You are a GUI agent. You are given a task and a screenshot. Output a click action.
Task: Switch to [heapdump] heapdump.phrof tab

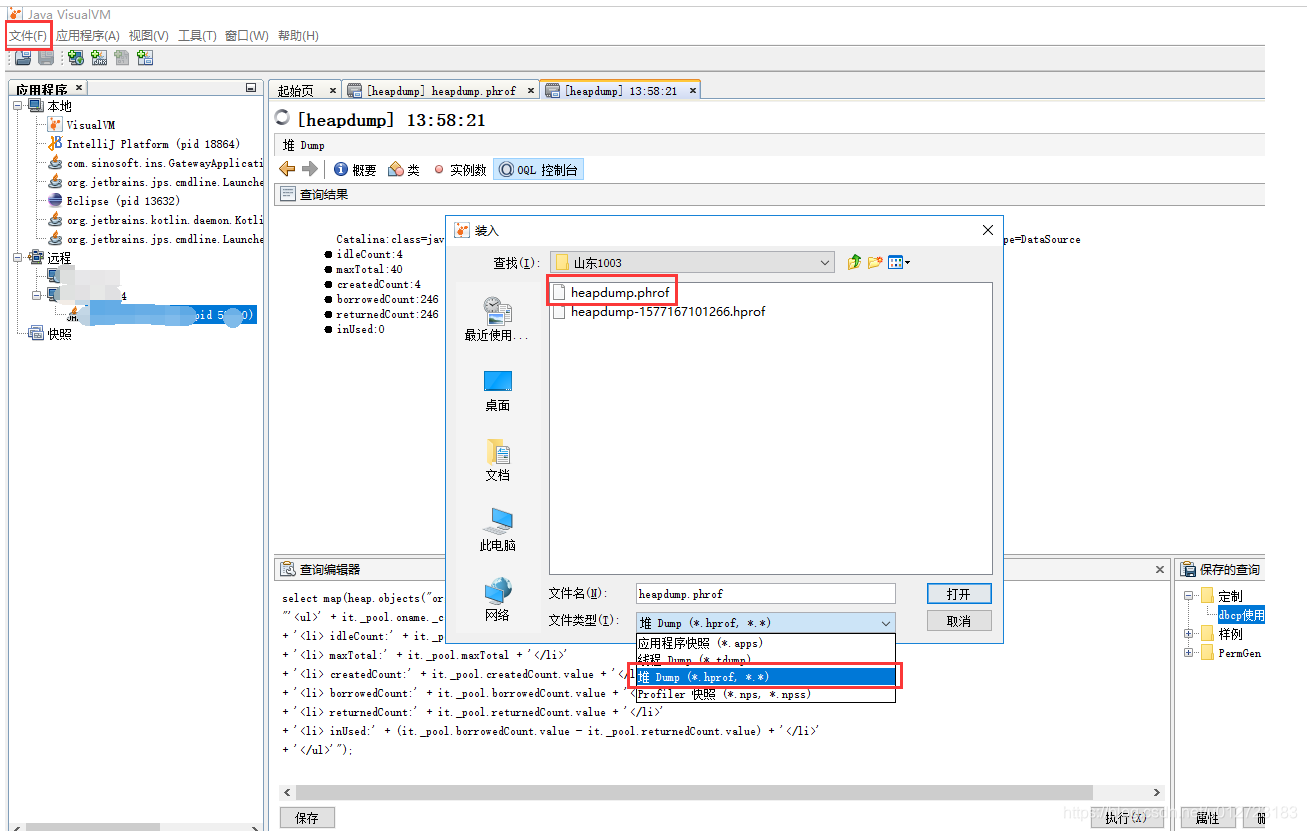(x=440, y=90)
